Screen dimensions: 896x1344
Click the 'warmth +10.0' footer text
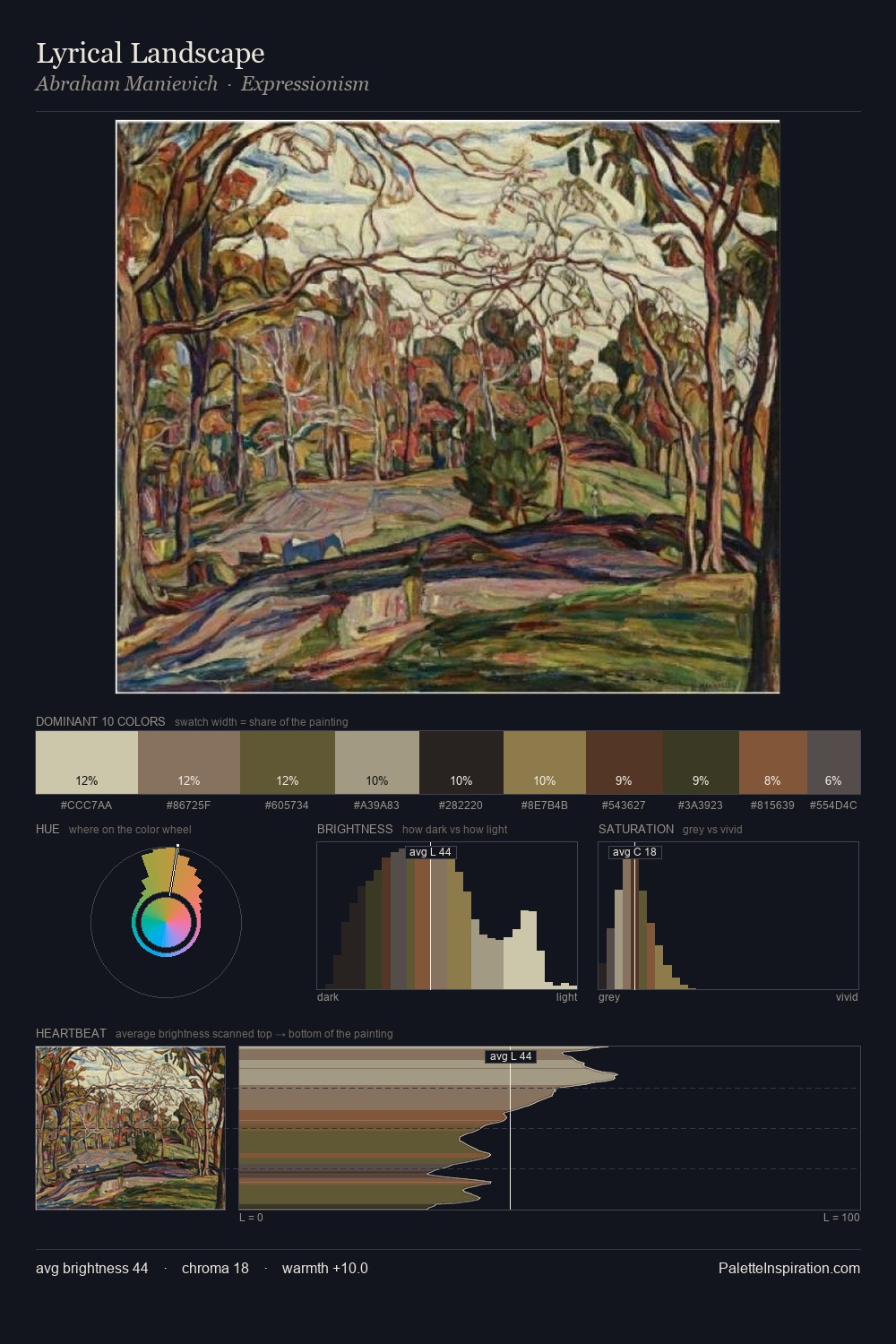pyautogui.click(x=325, y=1268)
